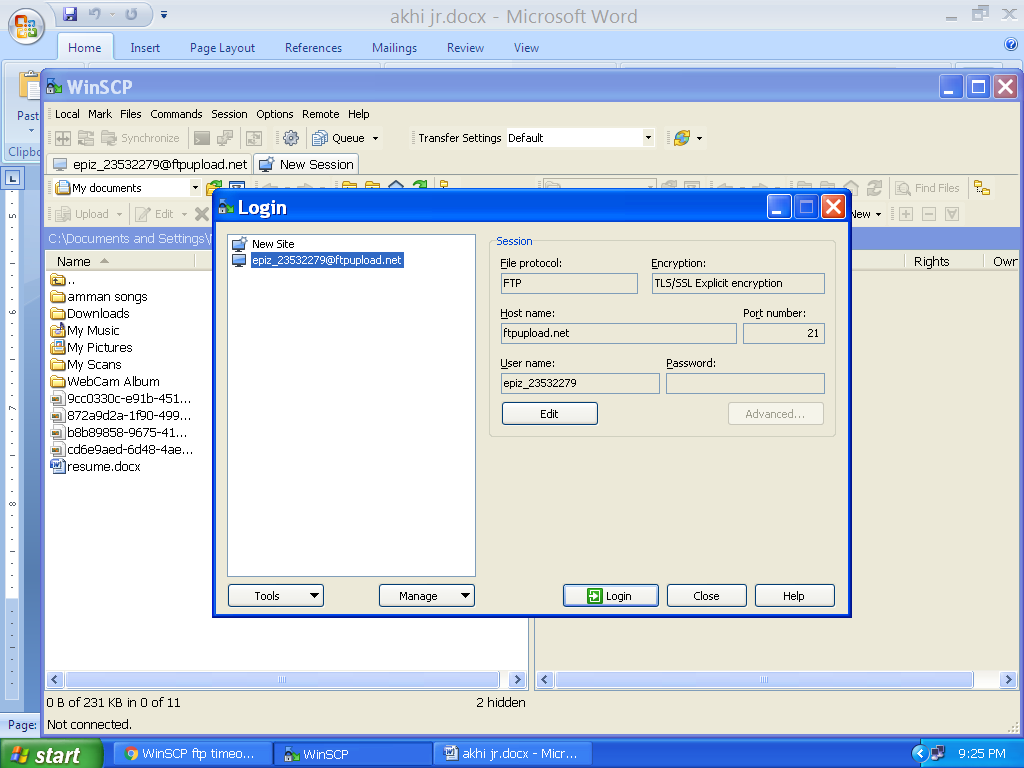
Task: Click the remote unselect files minus icon
Action: pyautogui.click(x=929, y=214)
